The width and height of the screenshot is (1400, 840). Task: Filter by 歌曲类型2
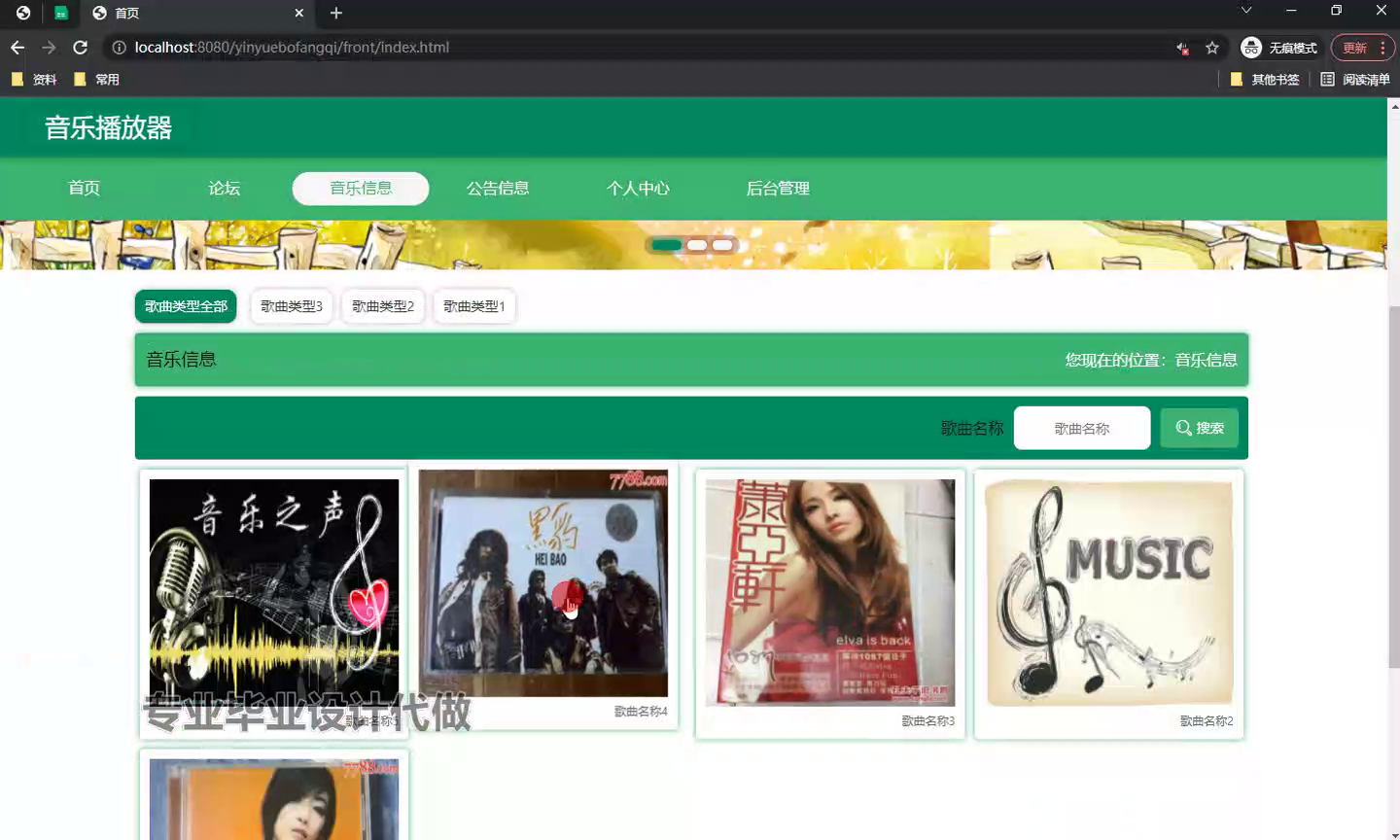pos(383,306)
